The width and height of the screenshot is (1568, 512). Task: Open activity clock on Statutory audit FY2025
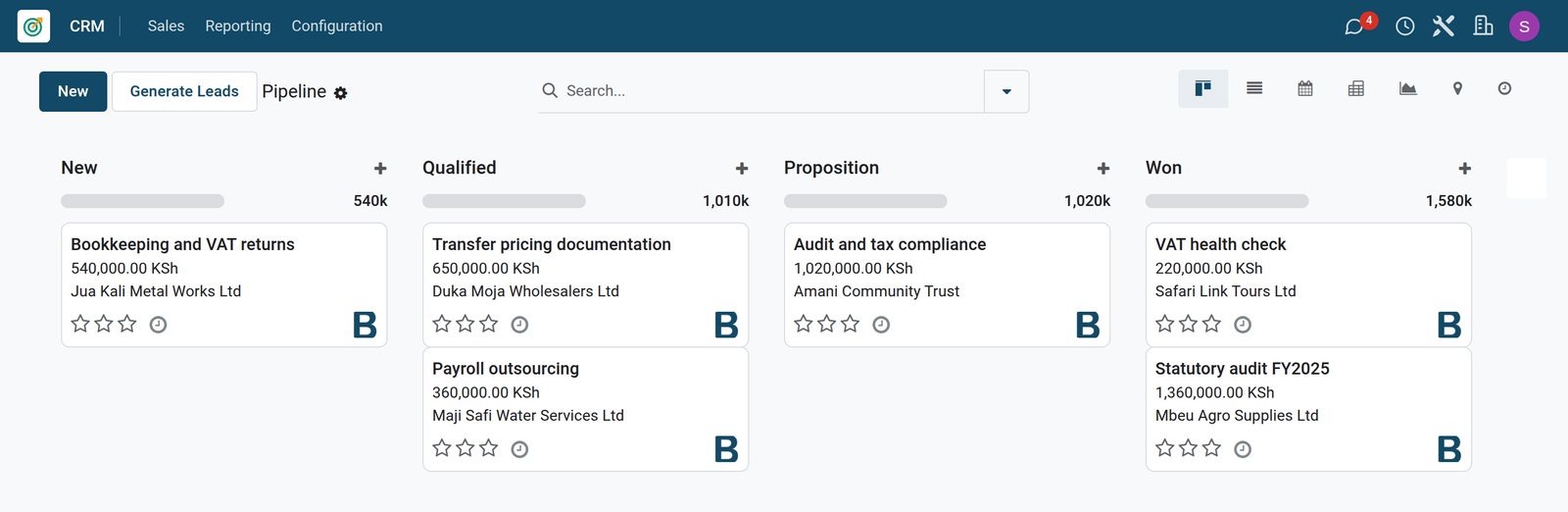point(1243,449)
